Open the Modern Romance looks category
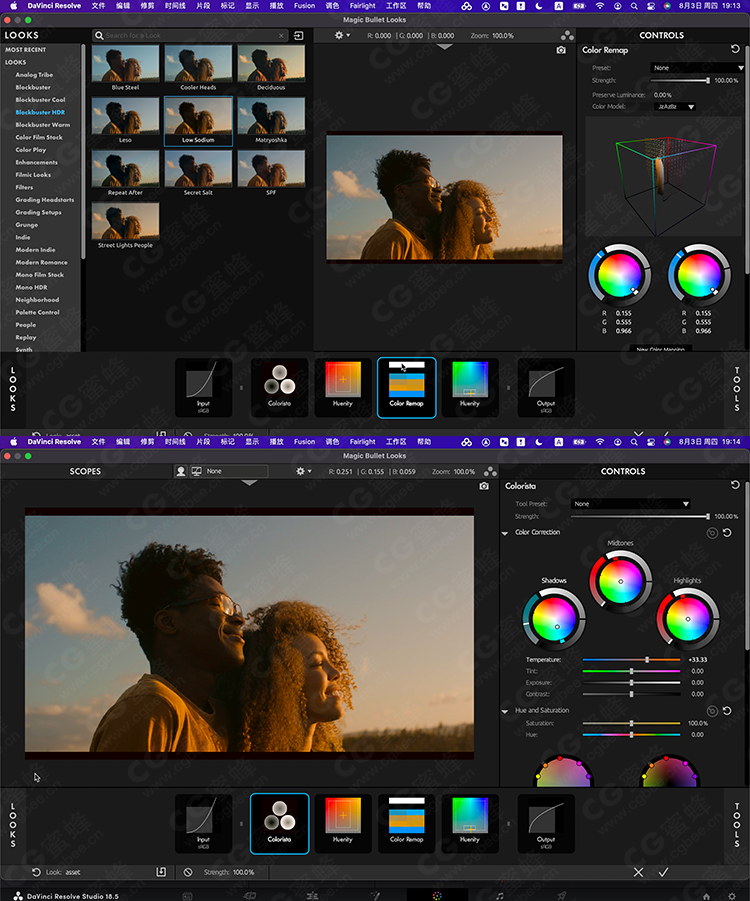 (41, 262)
